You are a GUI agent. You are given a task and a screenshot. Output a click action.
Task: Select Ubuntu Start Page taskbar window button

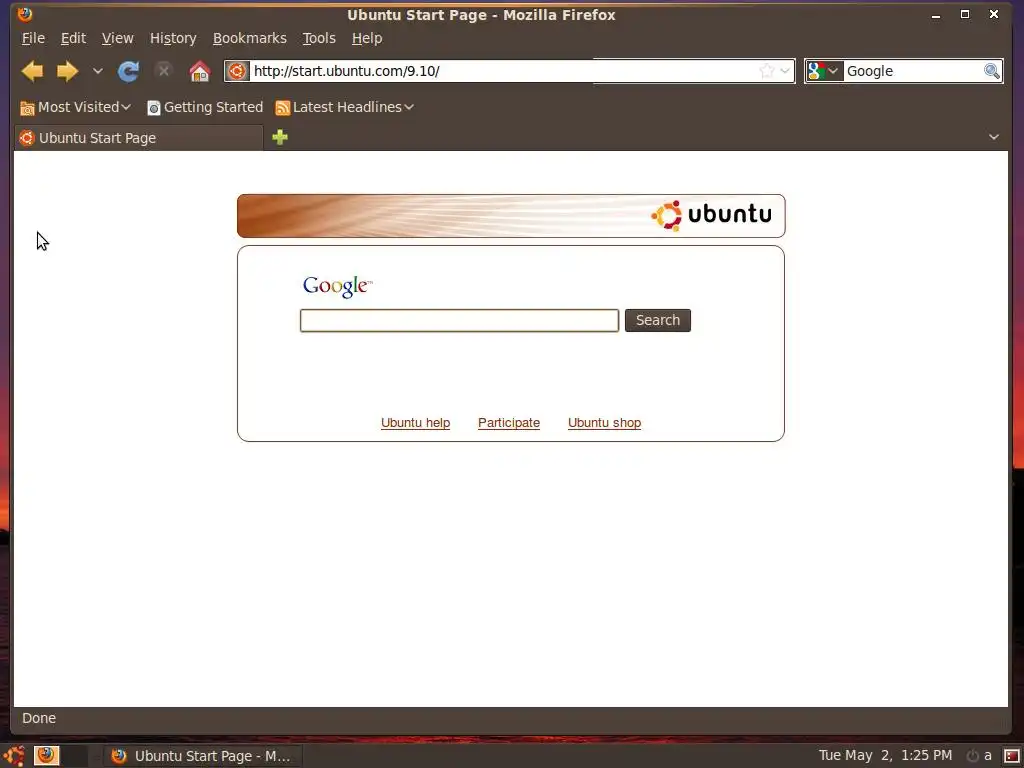click(202, 756)
